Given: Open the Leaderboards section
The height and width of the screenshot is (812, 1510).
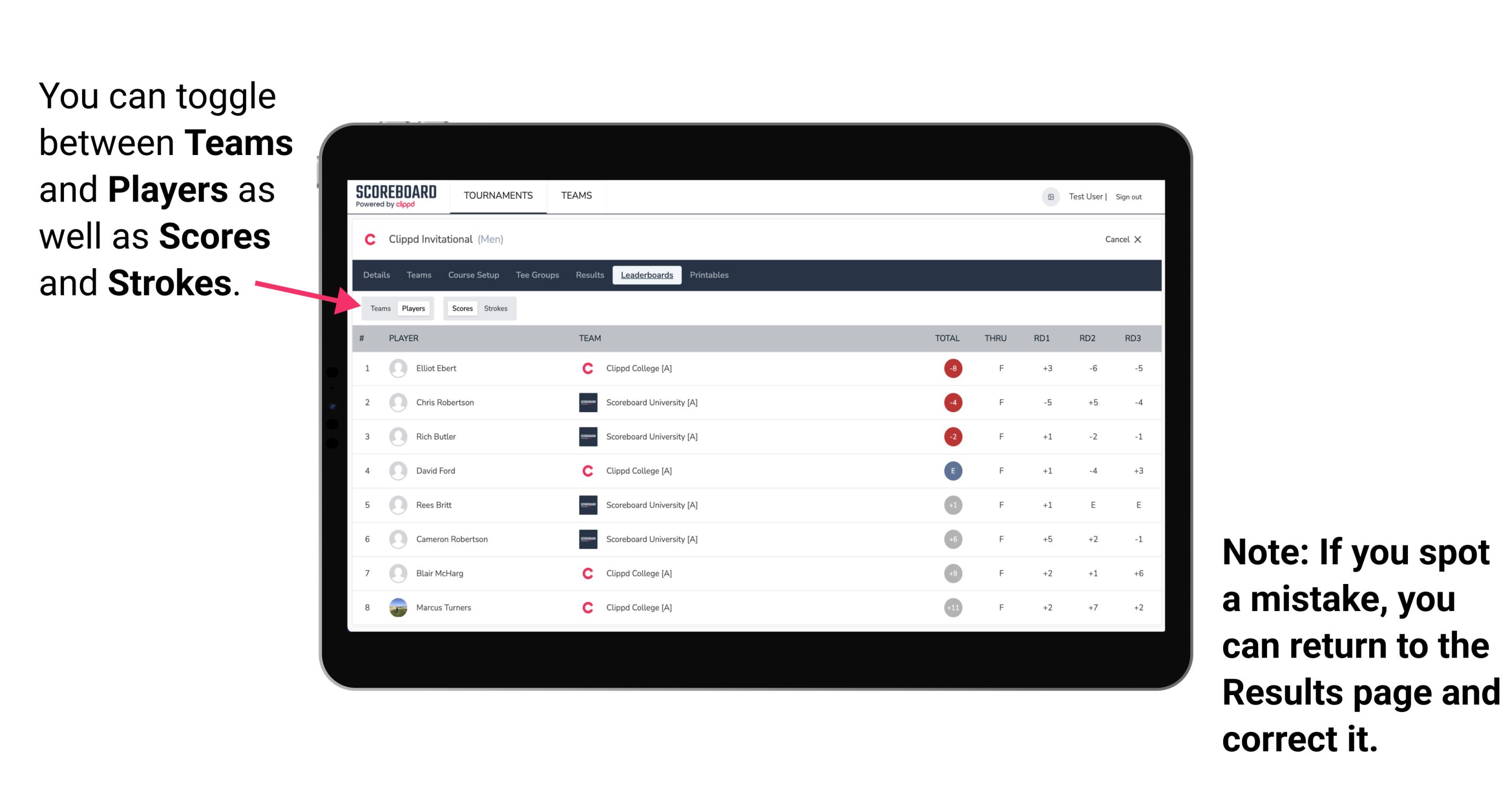Looking at the screenshot, I should [x=647, y=274].
